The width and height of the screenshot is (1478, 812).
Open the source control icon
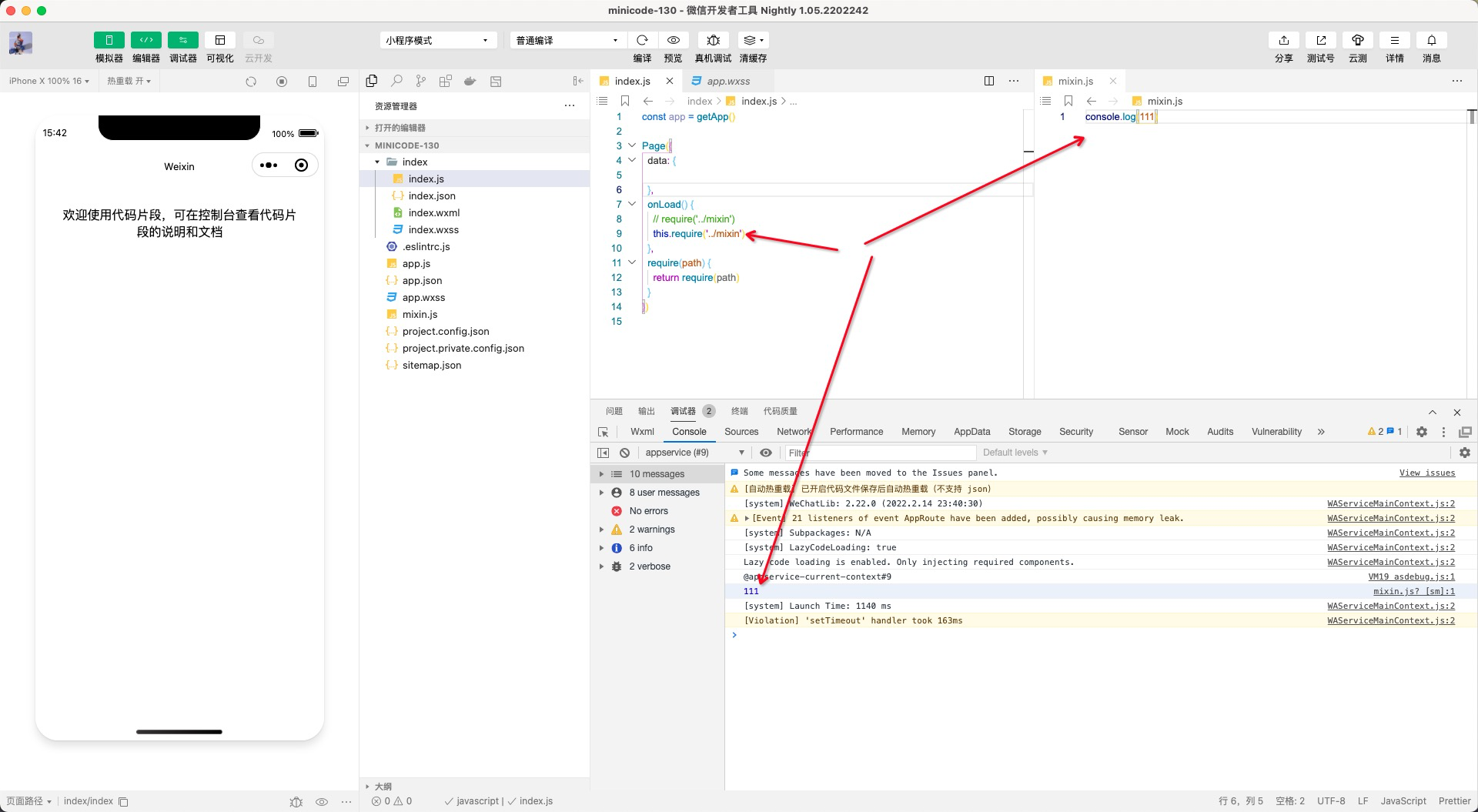420,81
